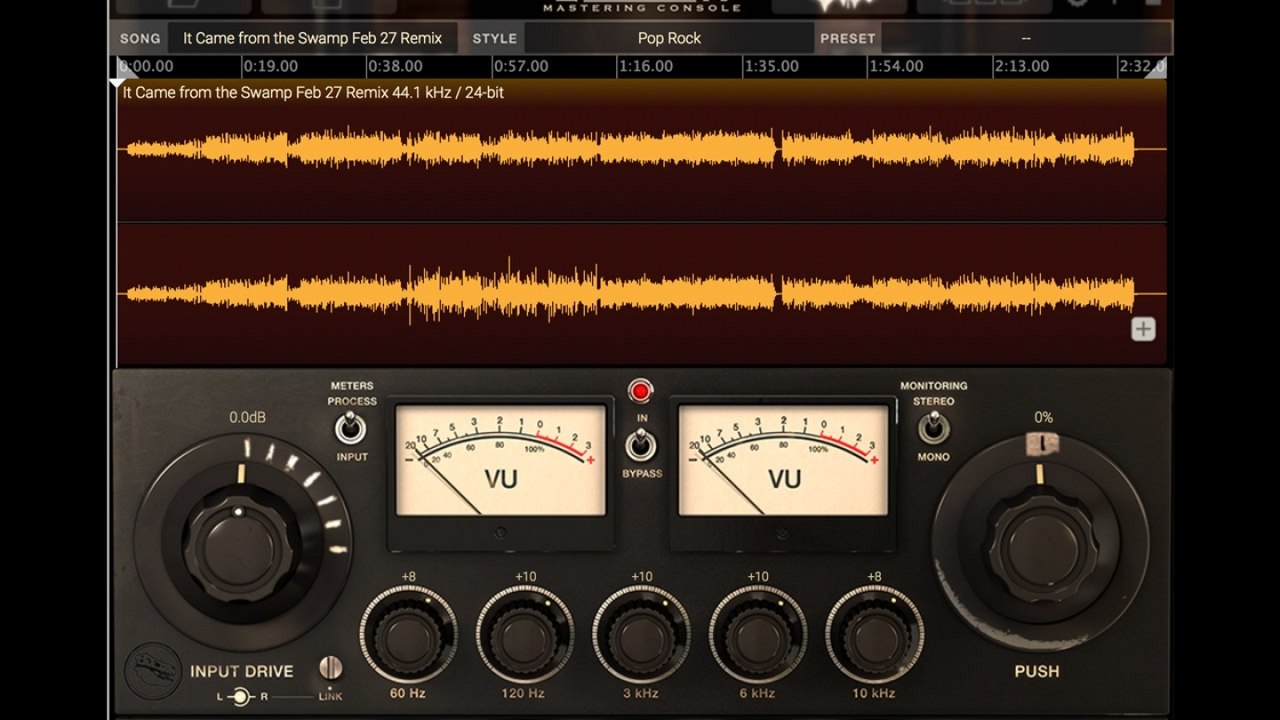The width and height of the screenshot is (1280, 720).
Task: Click the 6 kHz EQ knob
Action: 758,634
